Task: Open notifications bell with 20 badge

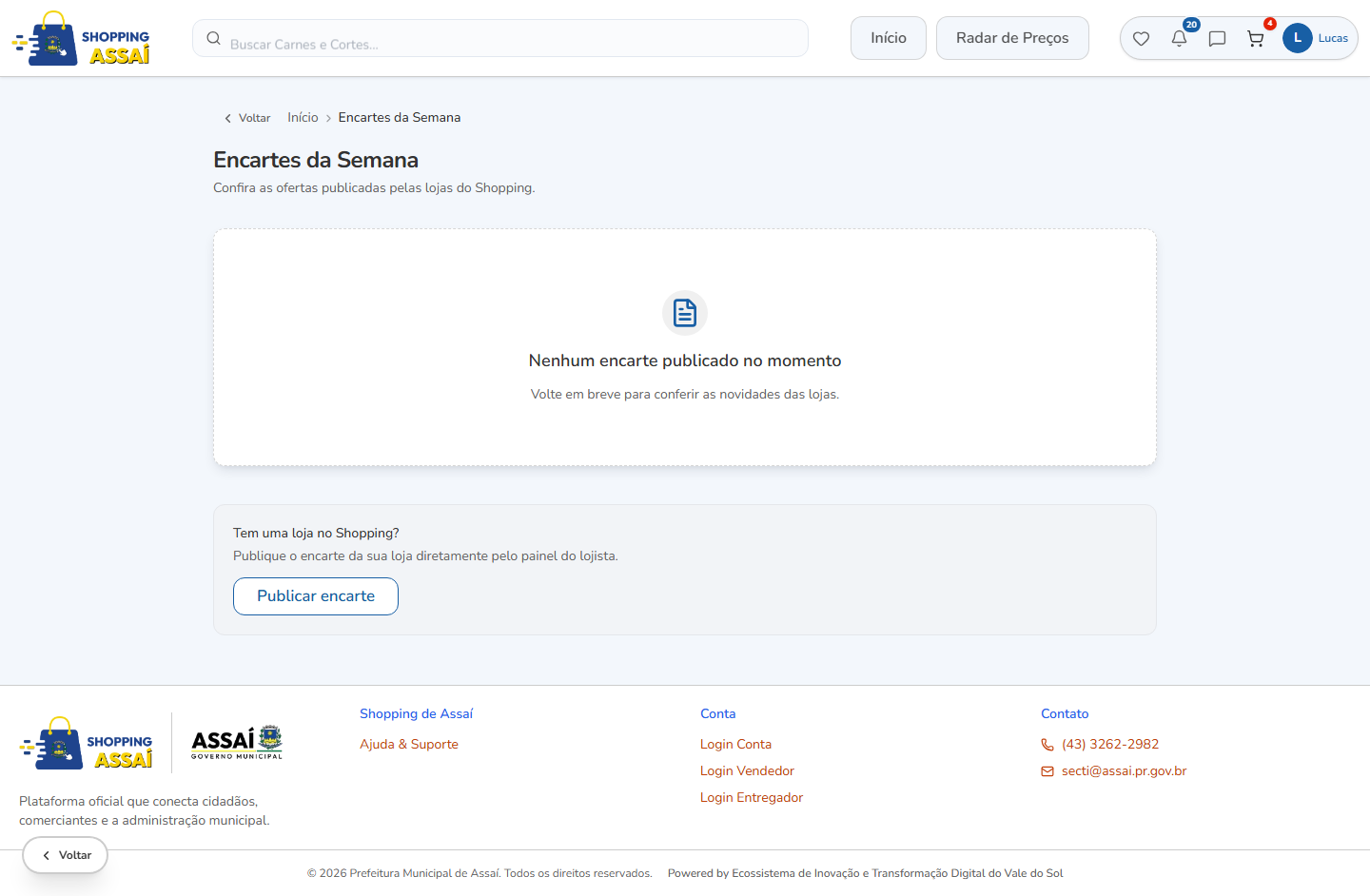Action: (x=1179, y=39)
